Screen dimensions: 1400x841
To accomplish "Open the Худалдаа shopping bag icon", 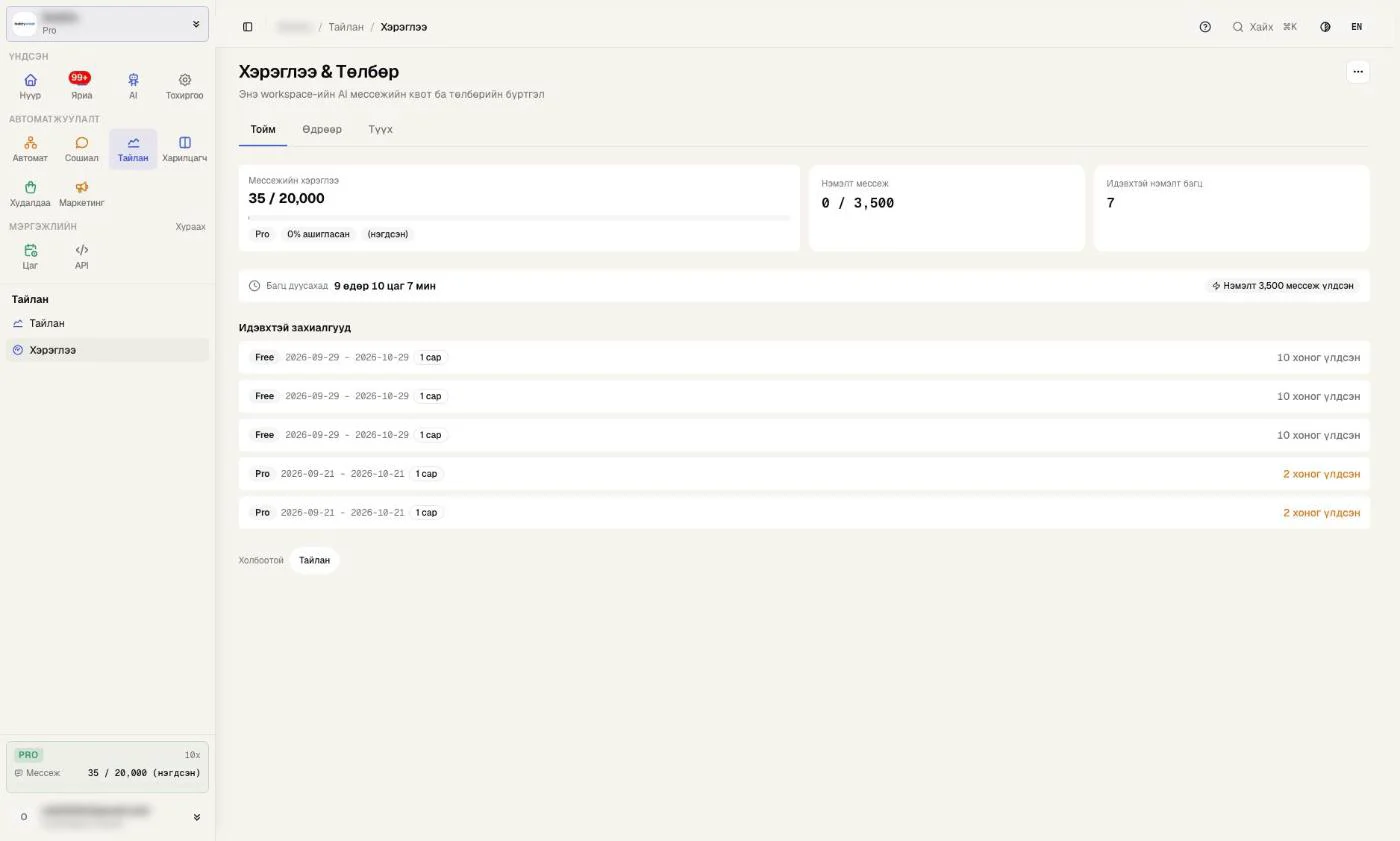I will (x=30, y=194).
